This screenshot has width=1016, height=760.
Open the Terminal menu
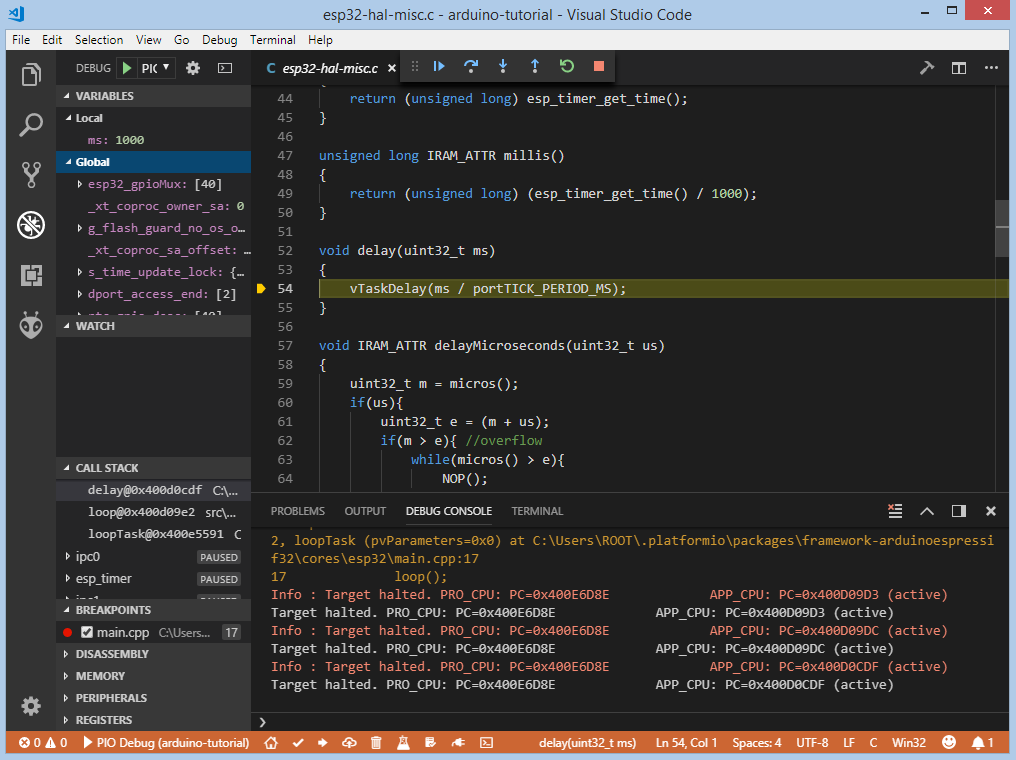[273, 40]
